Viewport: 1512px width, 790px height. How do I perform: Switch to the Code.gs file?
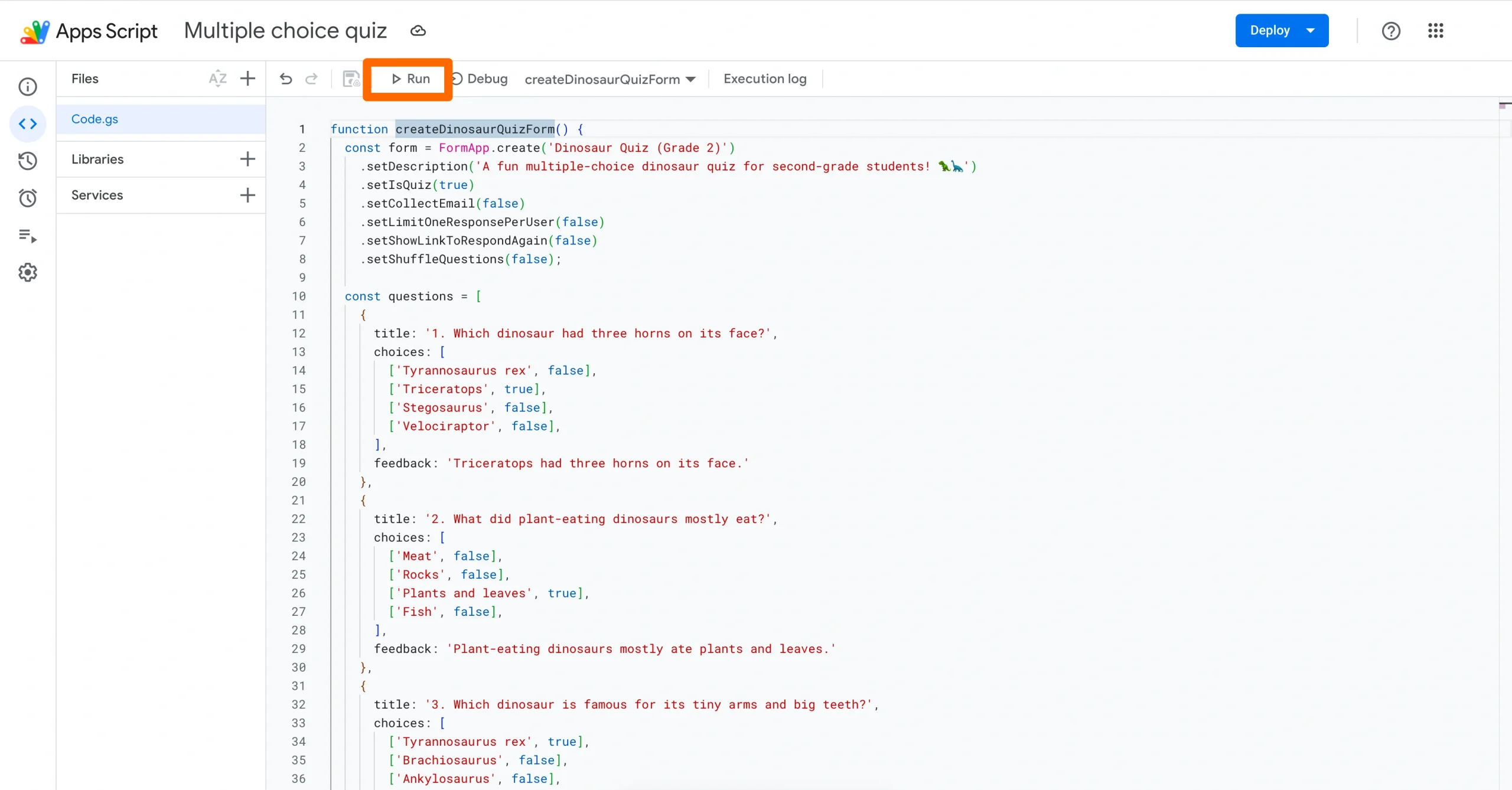pyautogui.click(x=94, y=119)
